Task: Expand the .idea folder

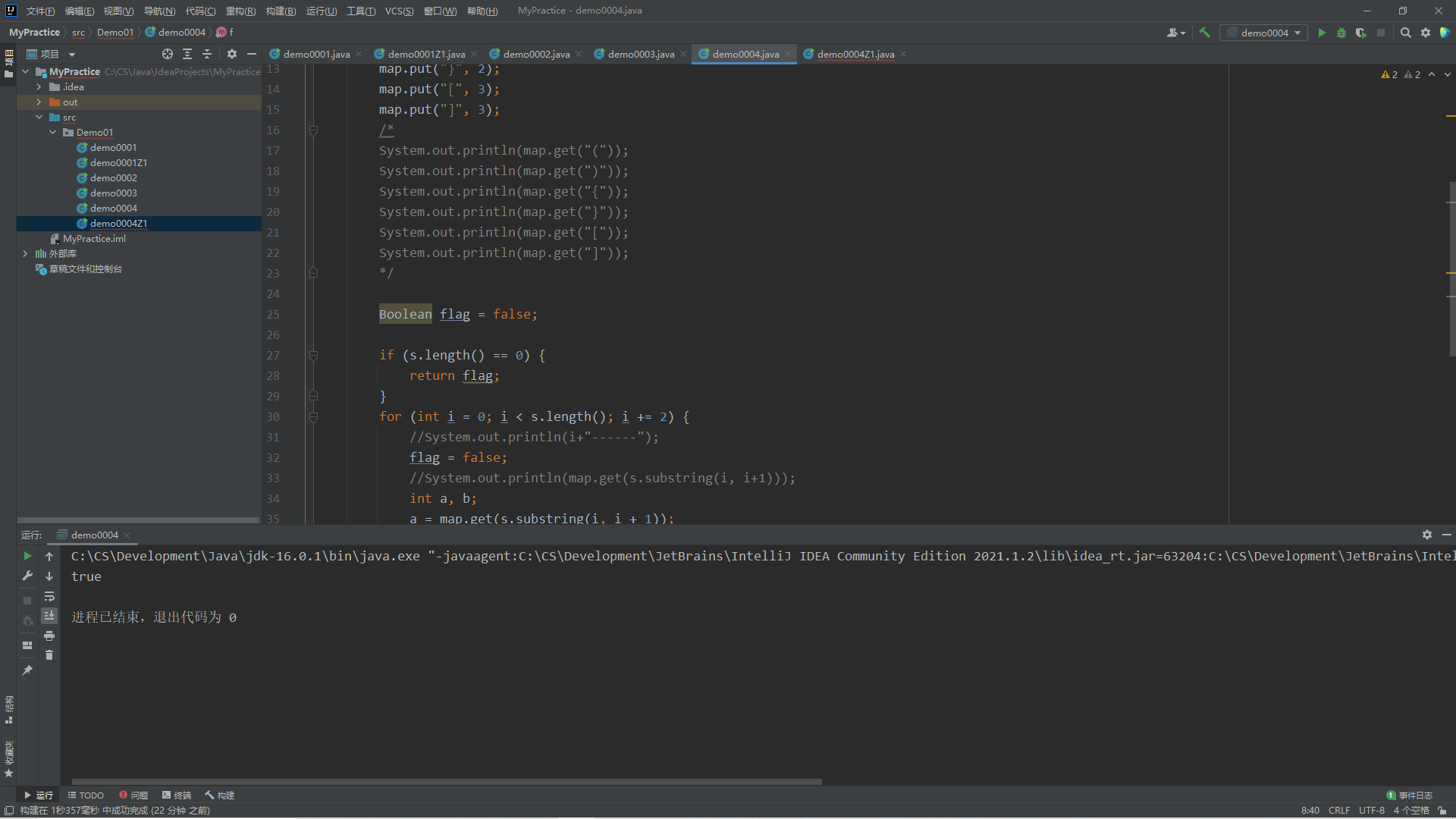Action: click(x=39, y=87)
